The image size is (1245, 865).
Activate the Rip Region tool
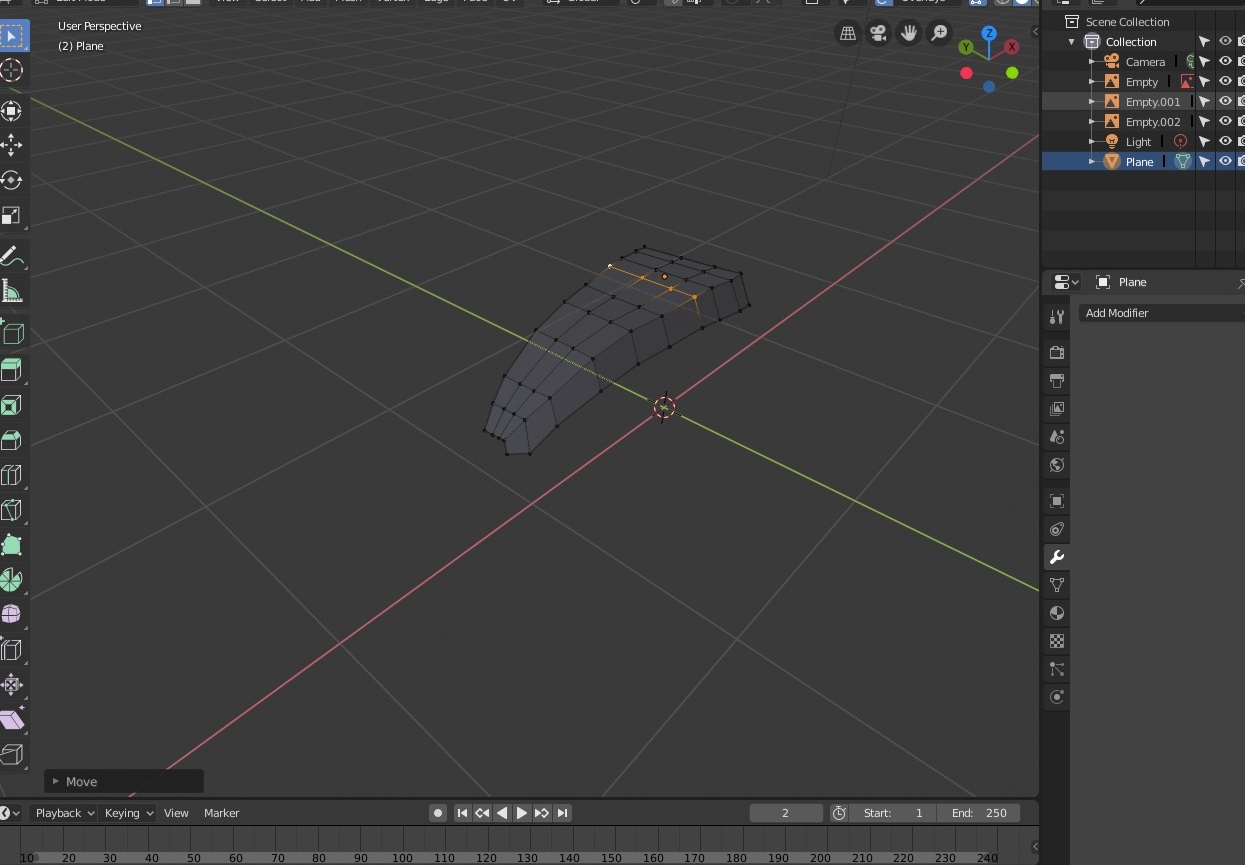(12, 754)
